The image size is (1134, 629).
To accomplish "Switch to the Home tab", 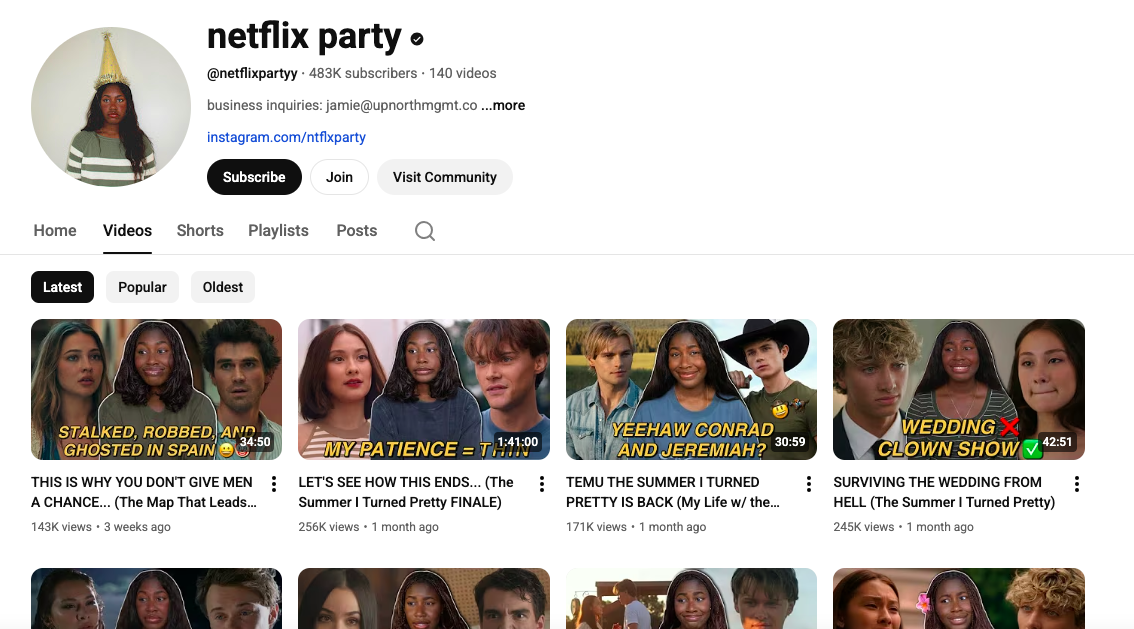I will pos(55,230).
